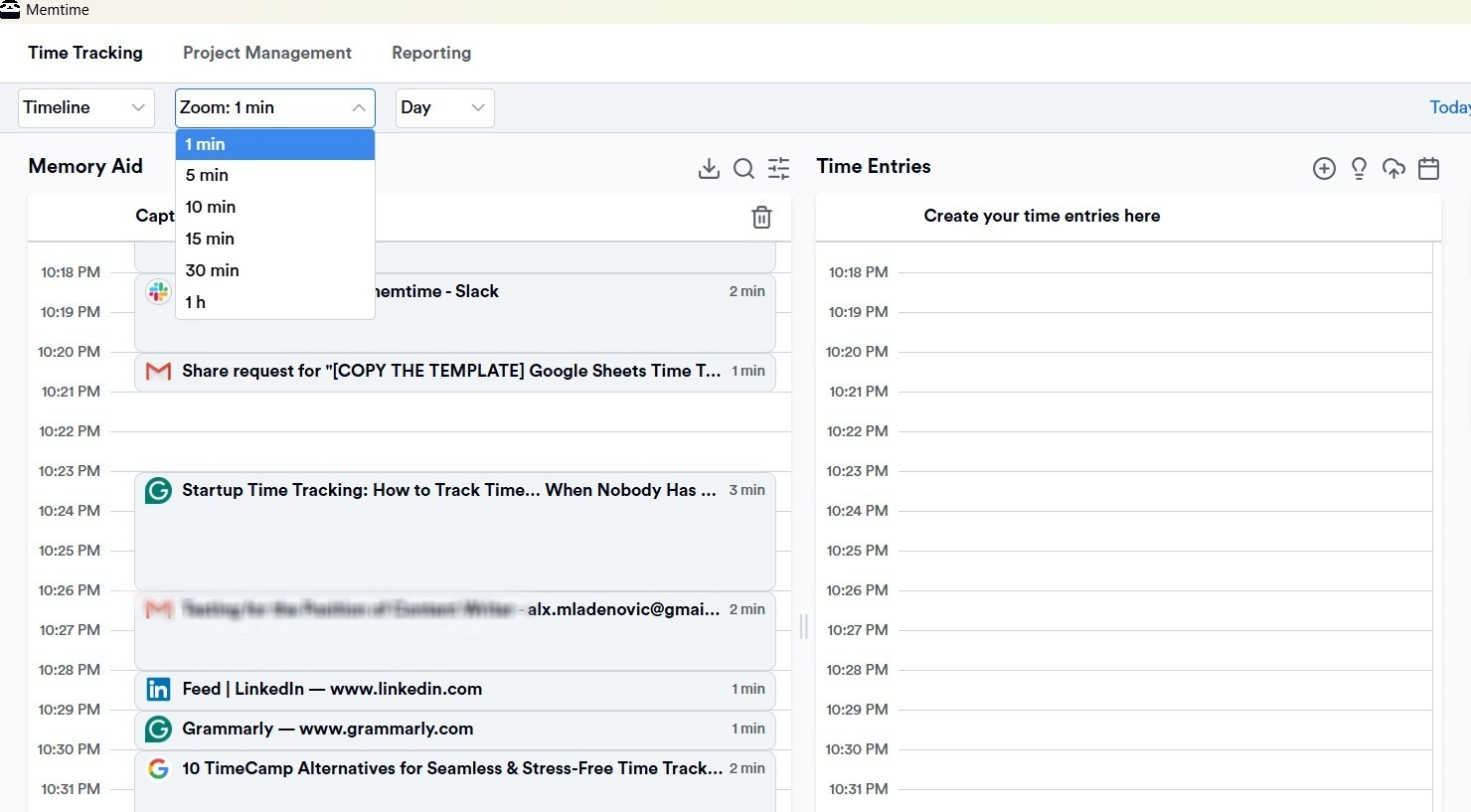Click the Gmail icon on Share request entry
Screen dimensions: 1471x812
pyautogui.click(x=158, y=371)
